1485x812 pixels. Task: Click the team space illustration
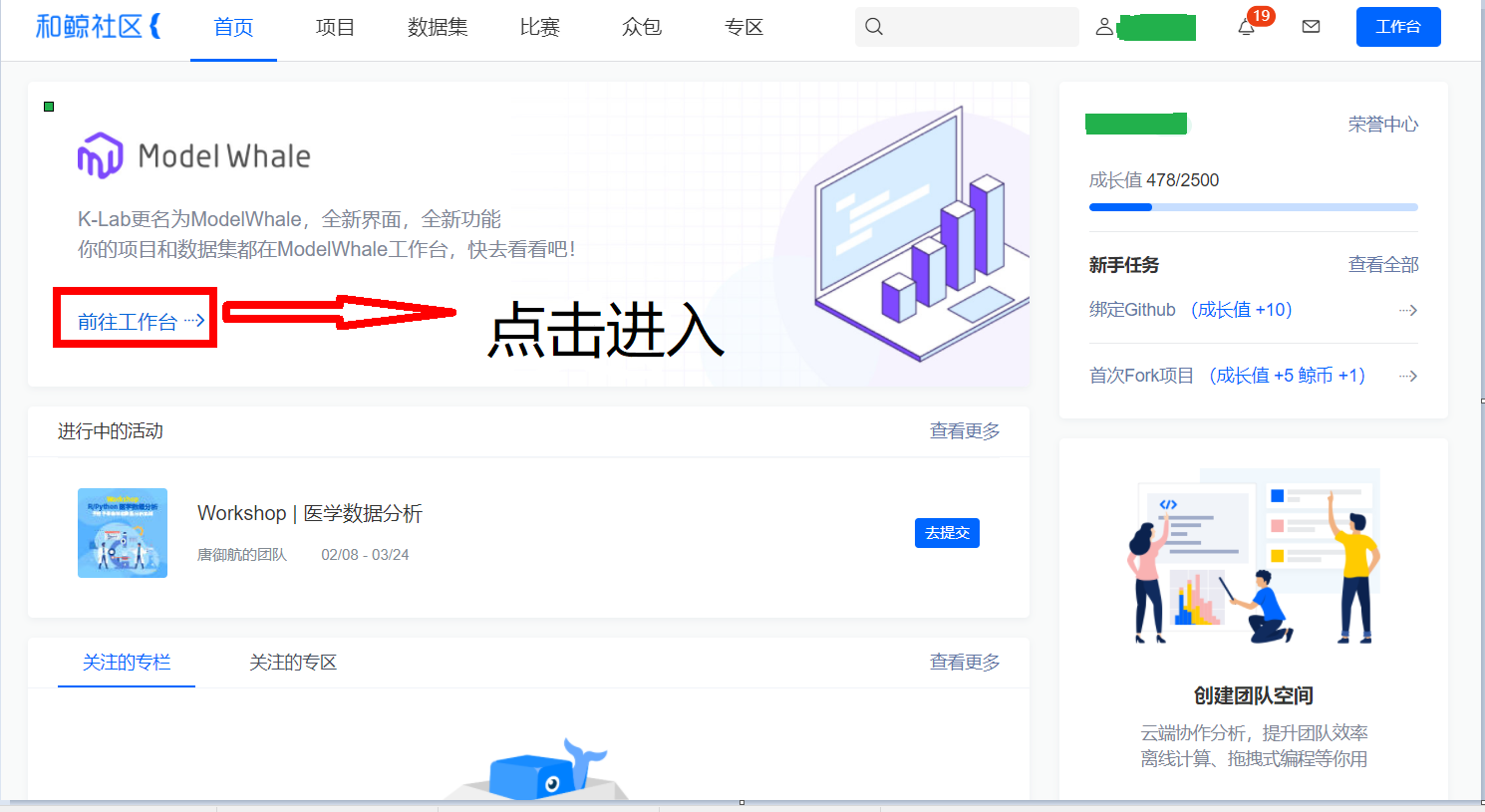1254,557
